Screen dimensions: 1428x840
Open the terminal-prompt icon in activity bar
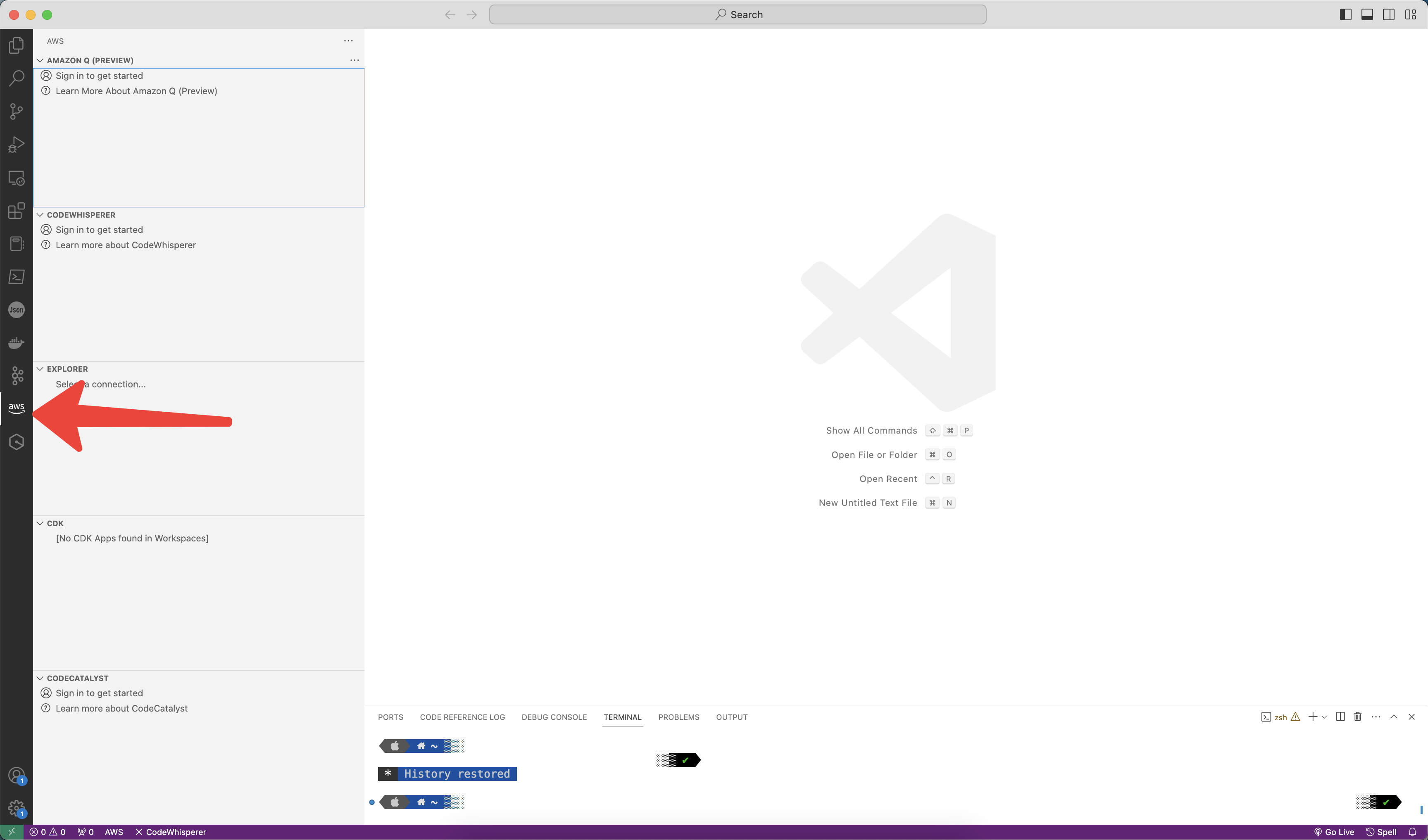point(17,276)
